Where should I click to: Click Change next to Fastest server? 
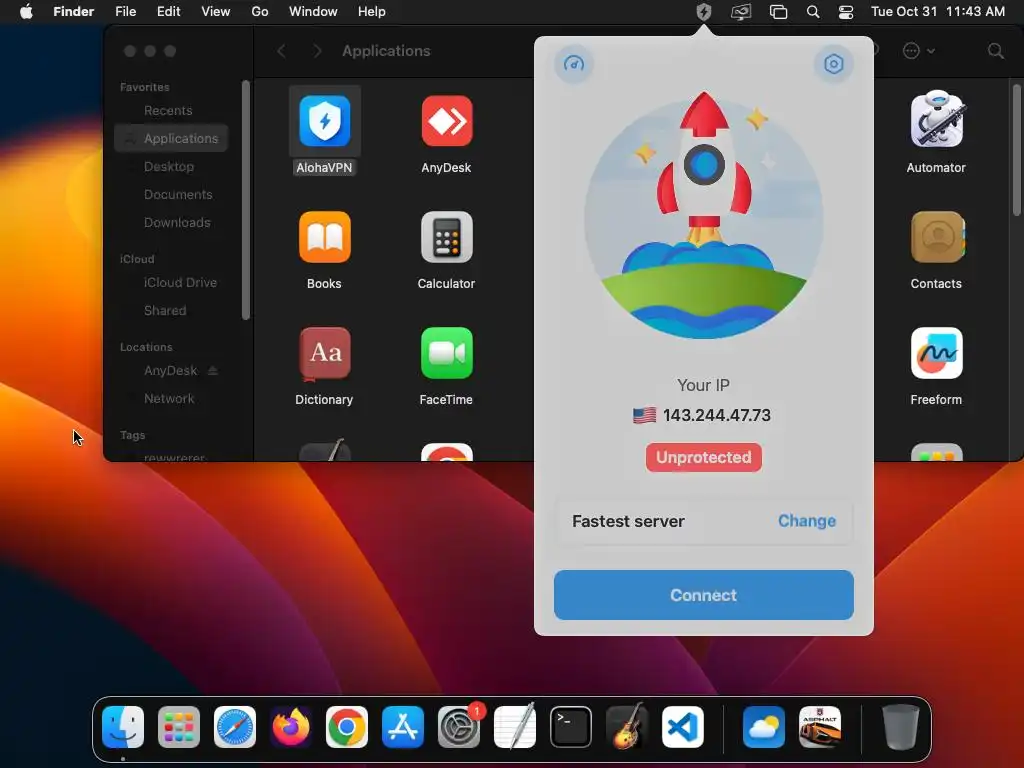point(807,520)
